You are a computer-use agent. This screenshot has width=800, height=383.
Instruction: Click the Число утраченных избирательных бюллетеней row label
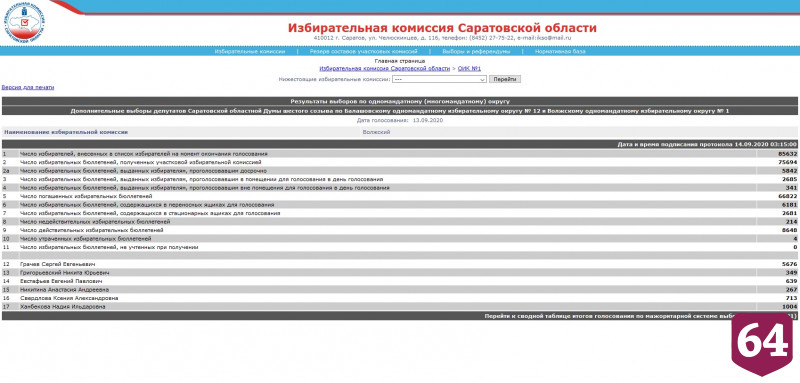86,239
